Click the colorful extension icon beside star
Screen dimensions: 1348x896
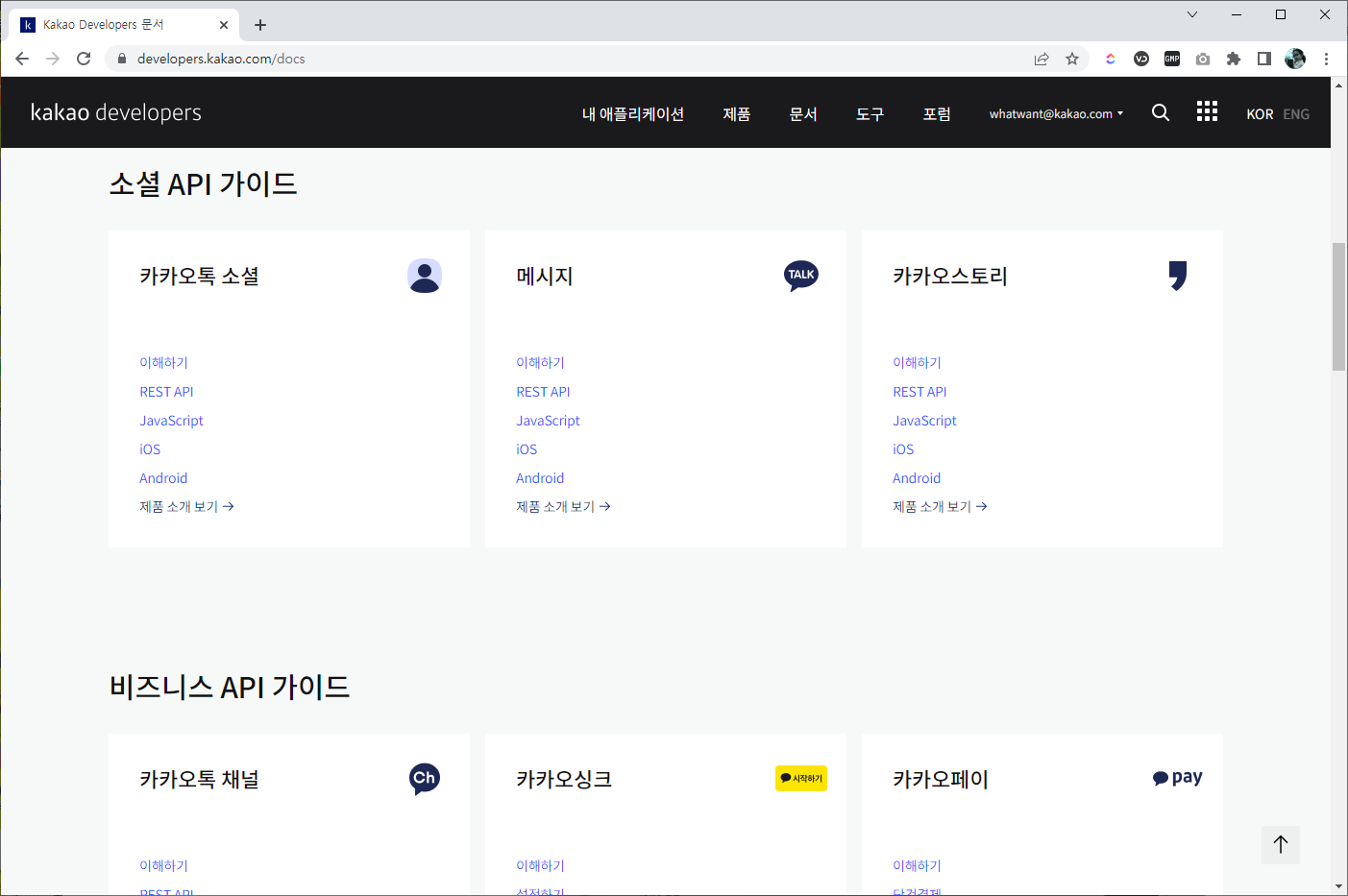coord(1111,59)
